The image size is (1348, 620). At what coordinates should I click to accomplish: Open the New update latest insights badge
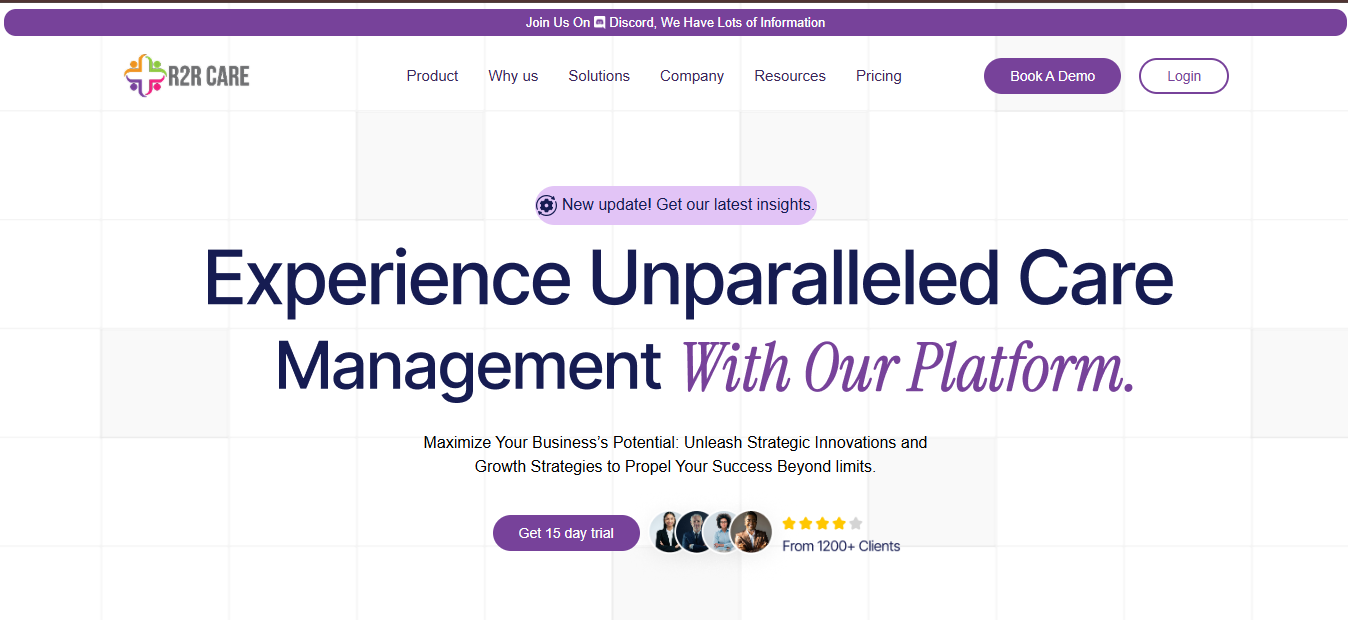tap(688, 205)
